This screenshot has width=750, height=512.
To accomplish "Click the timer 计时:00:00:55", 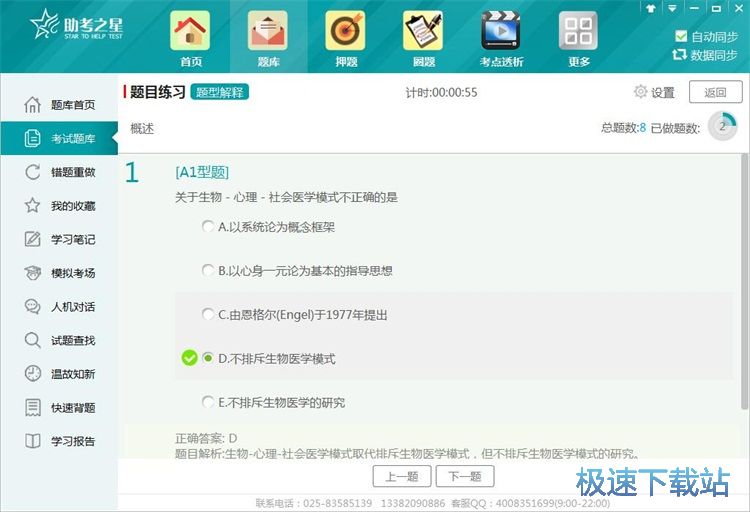I will 441,92.
